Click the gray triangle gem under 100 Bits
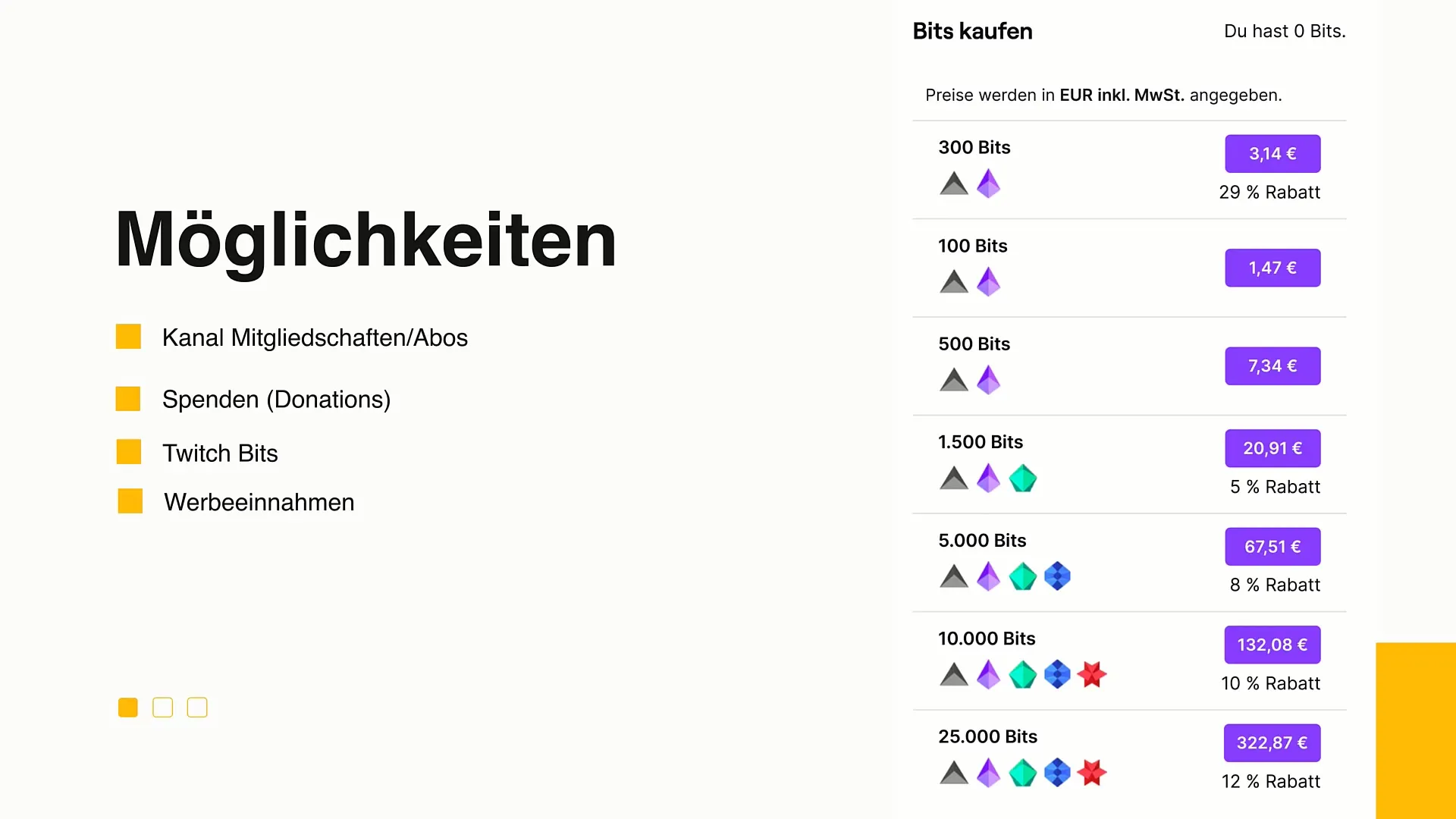This screenshot has height=819, width=1456. coord(954,282)
